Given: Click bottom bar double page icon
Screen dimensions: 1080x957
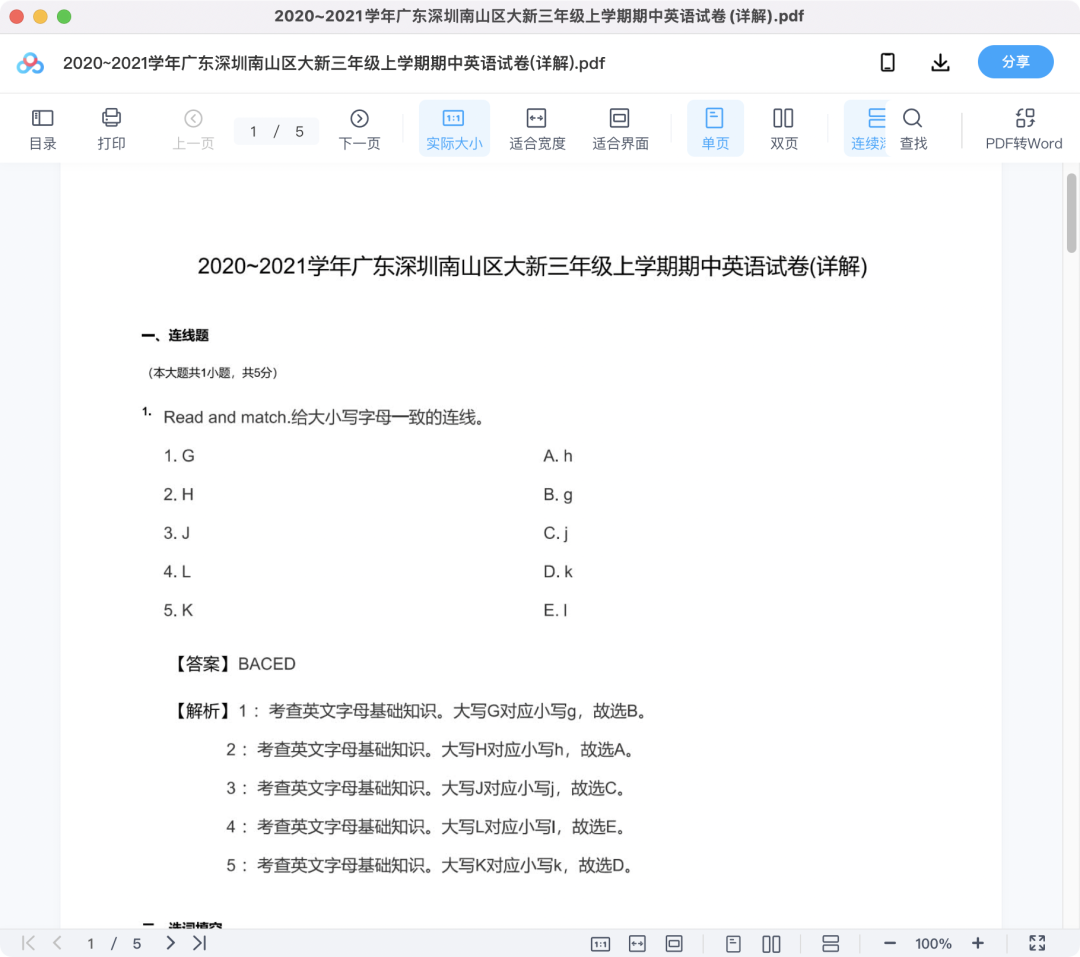Looking at the screenshot, I should click(771, 944).
